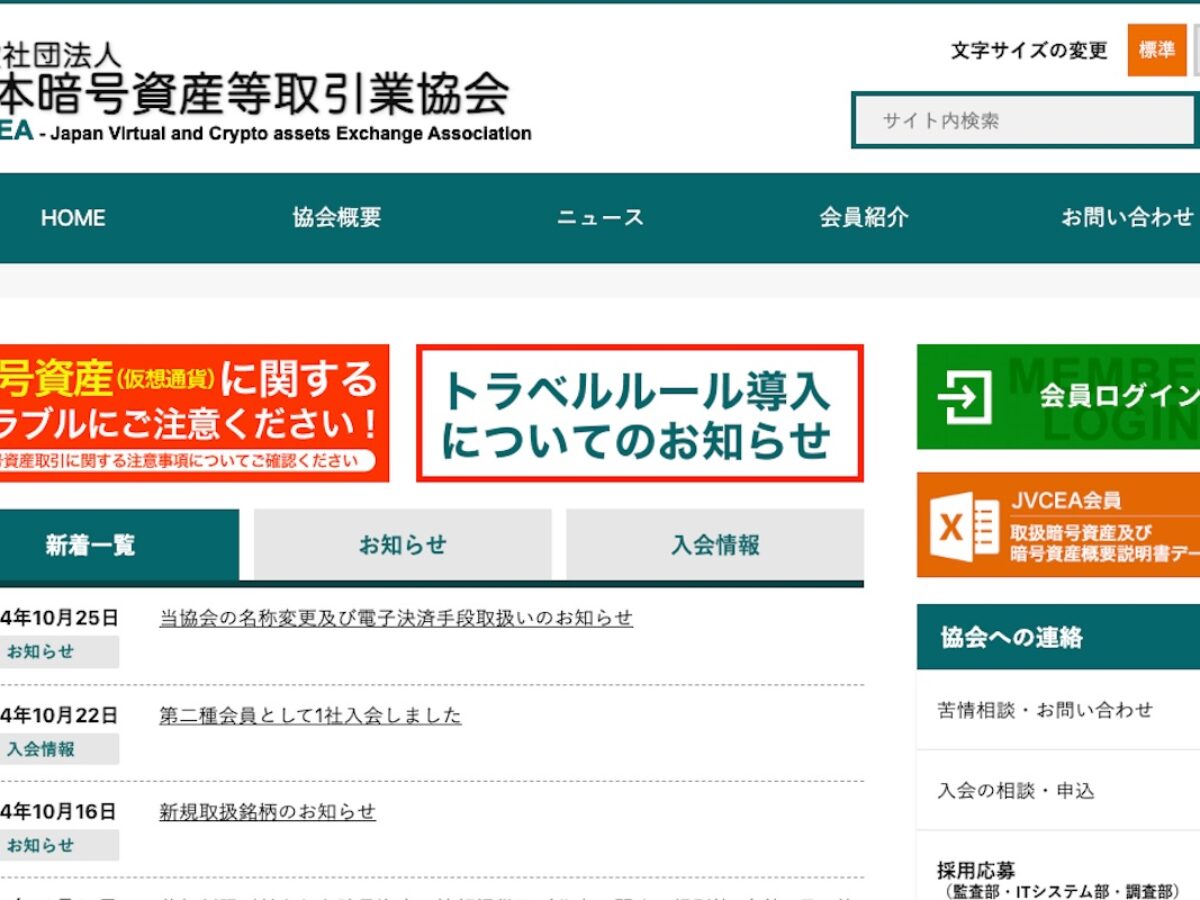This screenshot has height=900, width=1200.
Task: Open the 新規取扱銘柄のお知らせ link
Action: [x=268, y=812]
